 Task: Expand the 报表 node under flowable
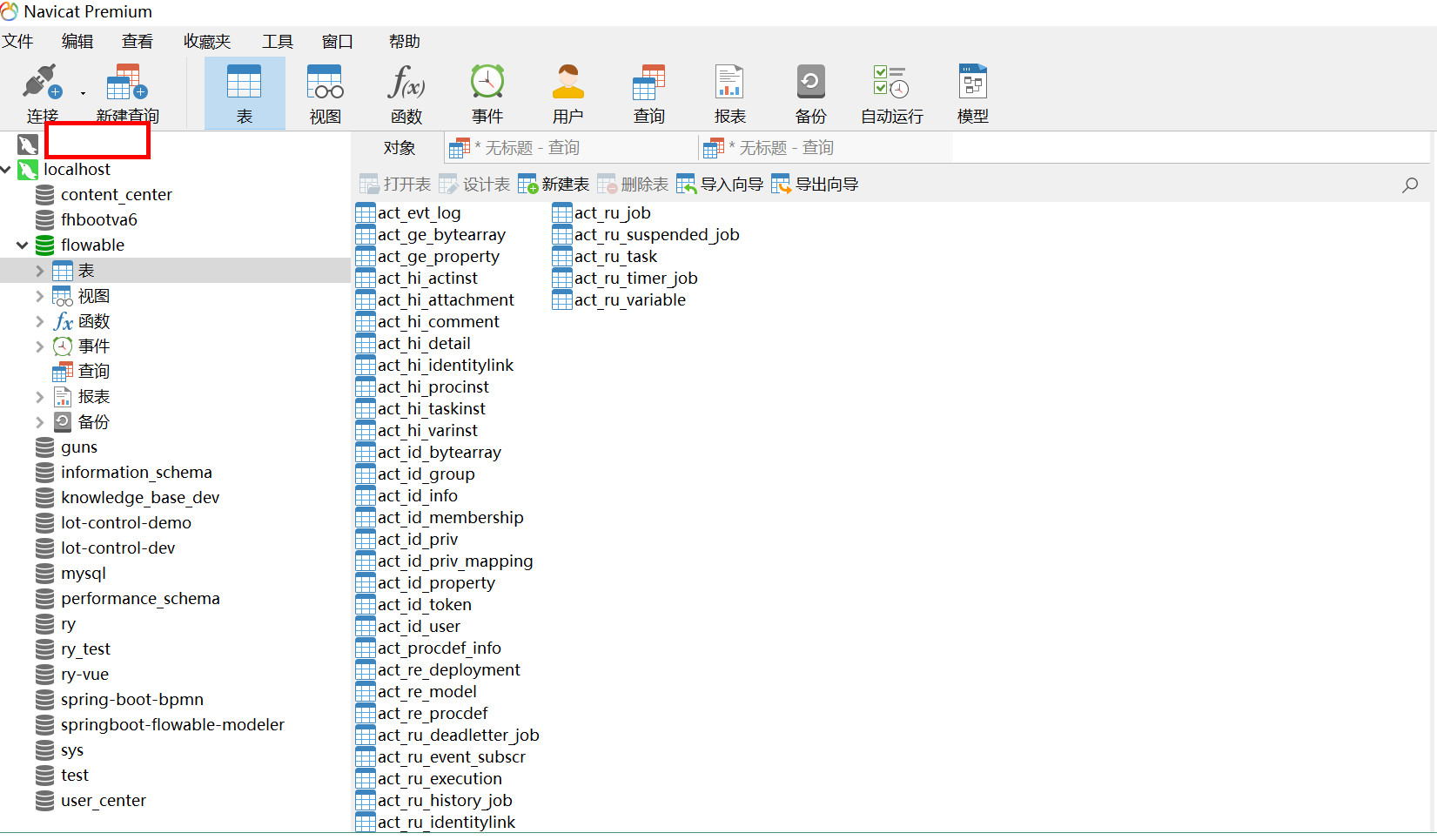tap(39, 397)
